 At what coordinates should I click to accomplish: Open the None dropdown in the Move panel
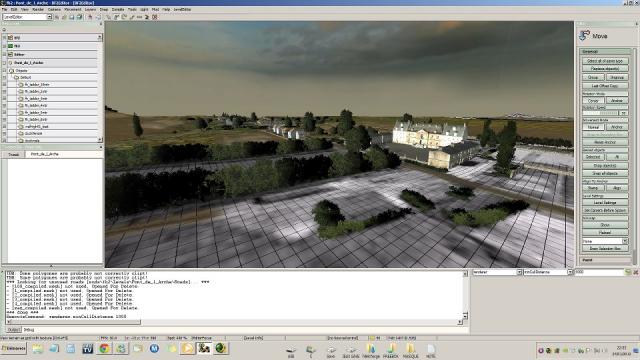coord(604,241)
